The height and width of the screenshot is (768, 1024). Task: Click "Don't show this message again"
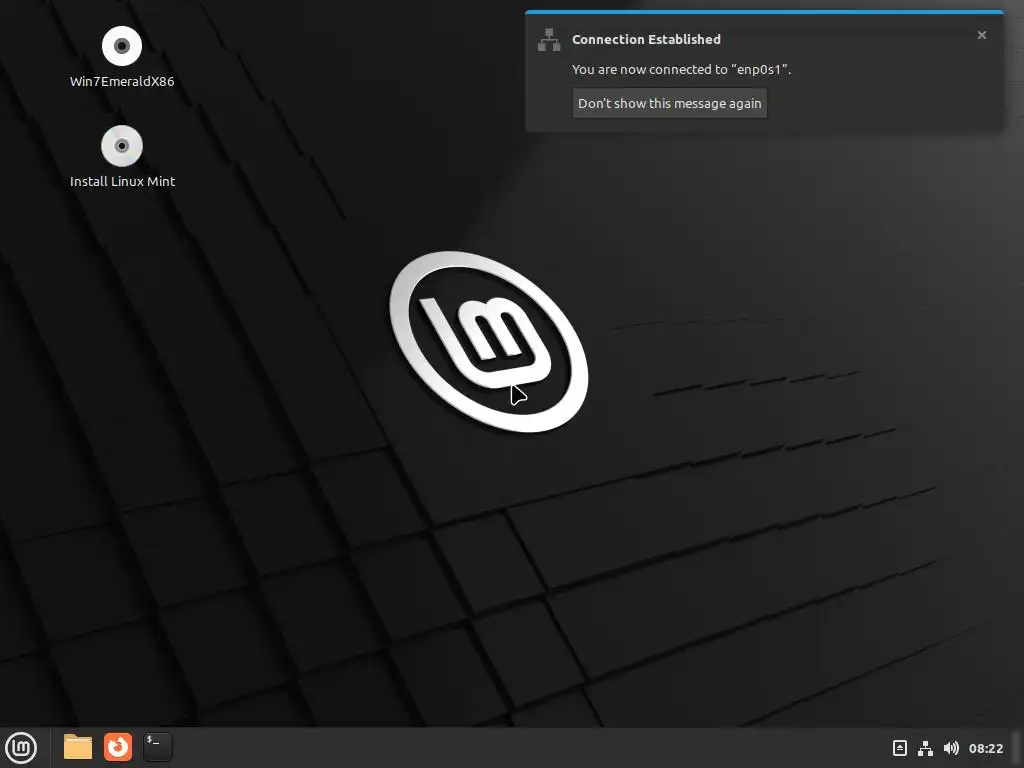[x=669, y=103]
